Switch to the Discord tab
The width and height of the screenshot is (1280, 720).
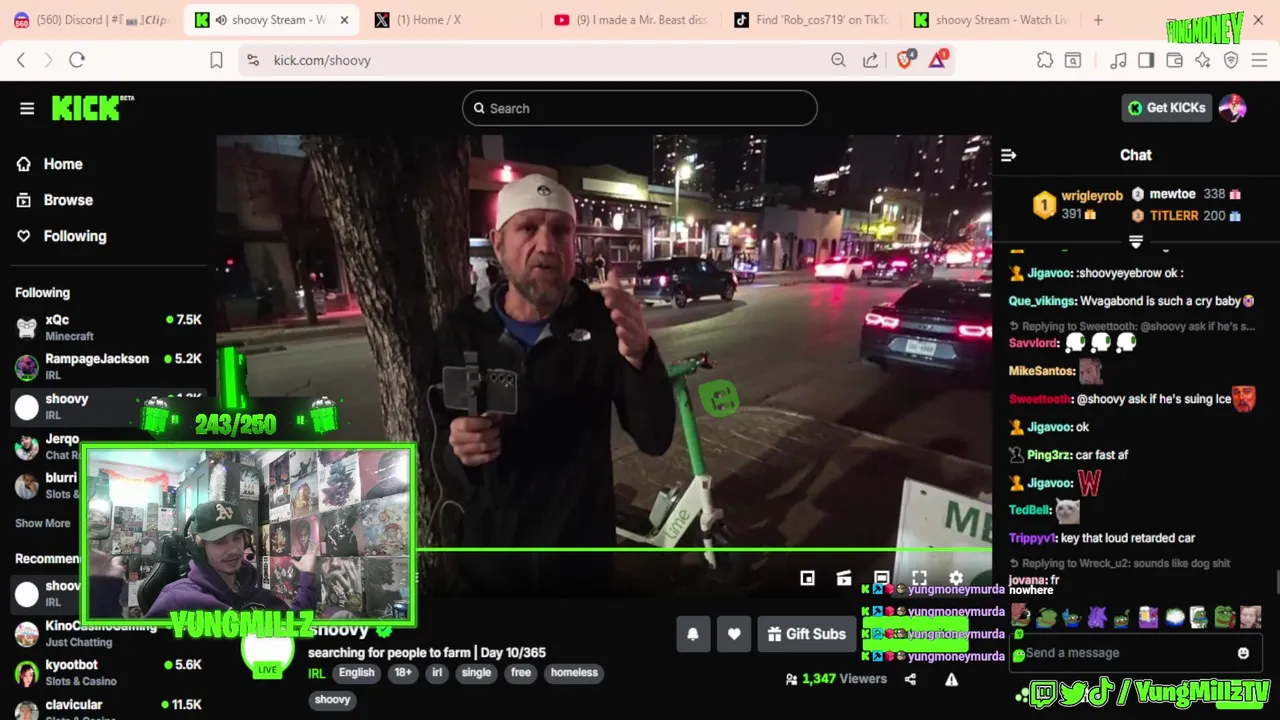(x=92, y=20)
